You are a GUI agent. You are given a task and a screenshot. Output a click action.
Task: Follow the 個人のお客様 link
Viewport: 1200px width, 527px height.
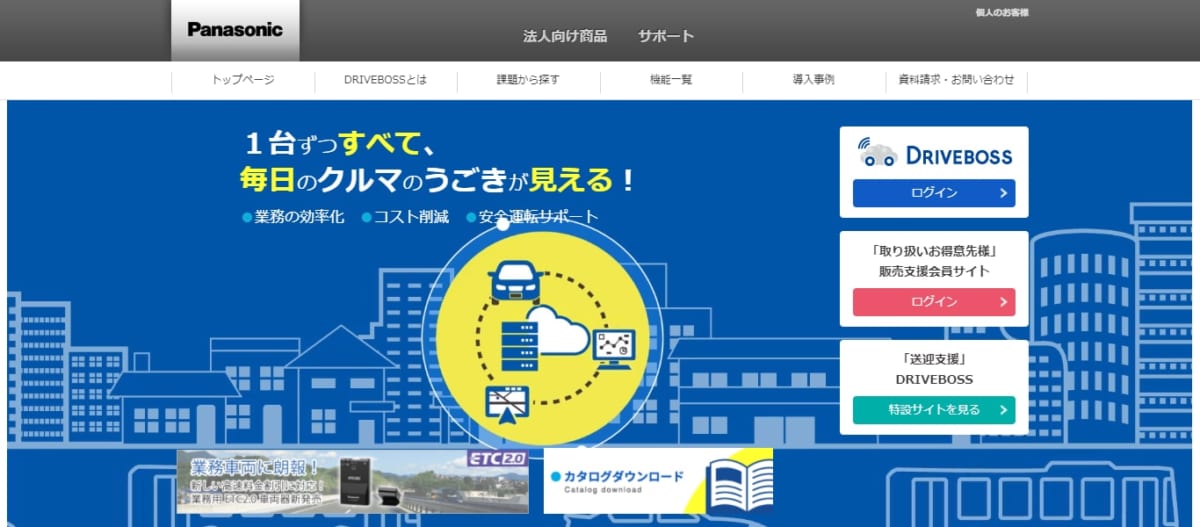pos(1002,13)
